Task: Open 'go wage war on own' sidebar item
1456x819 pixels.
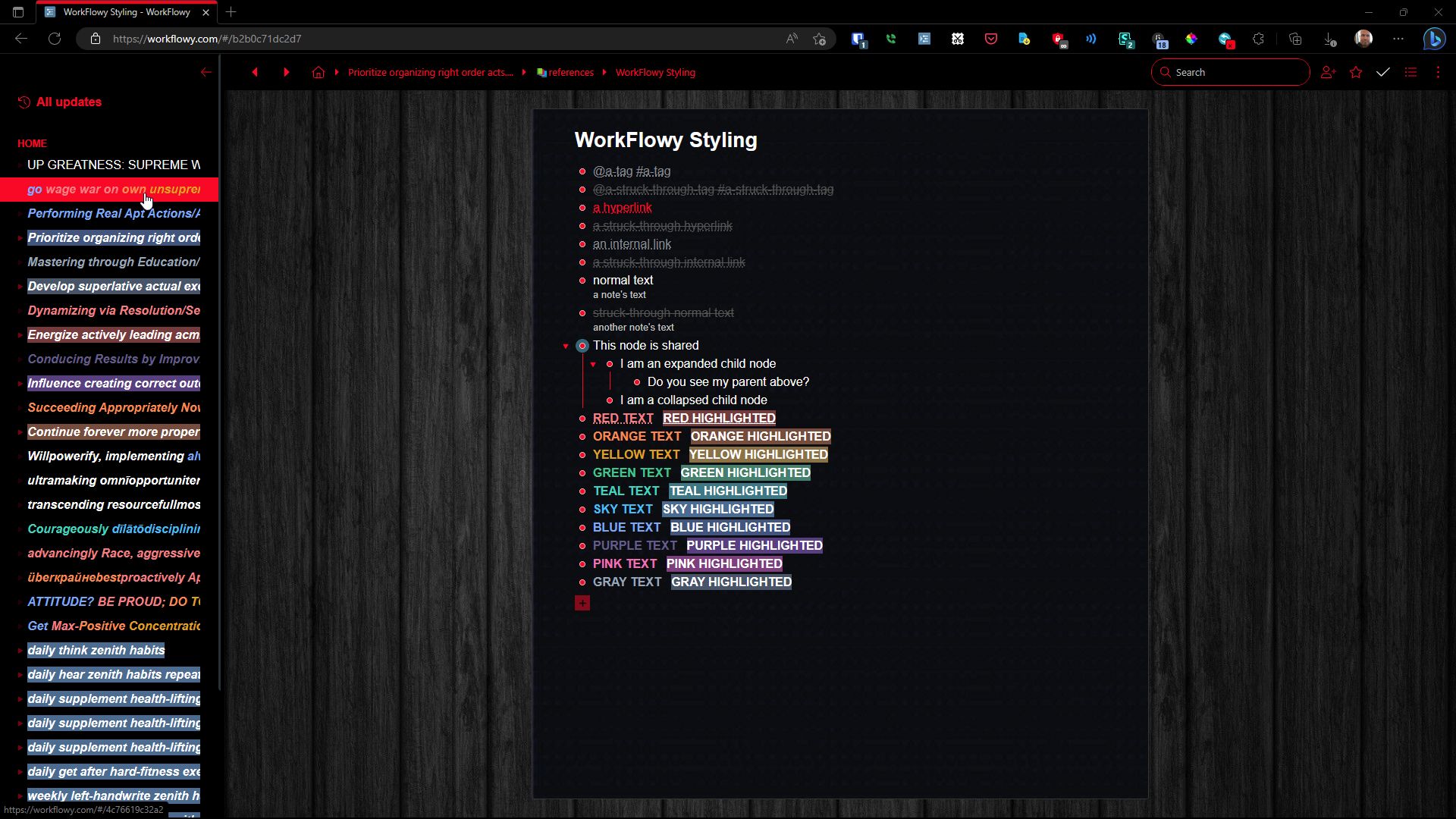Action: (x=109, y=190)
